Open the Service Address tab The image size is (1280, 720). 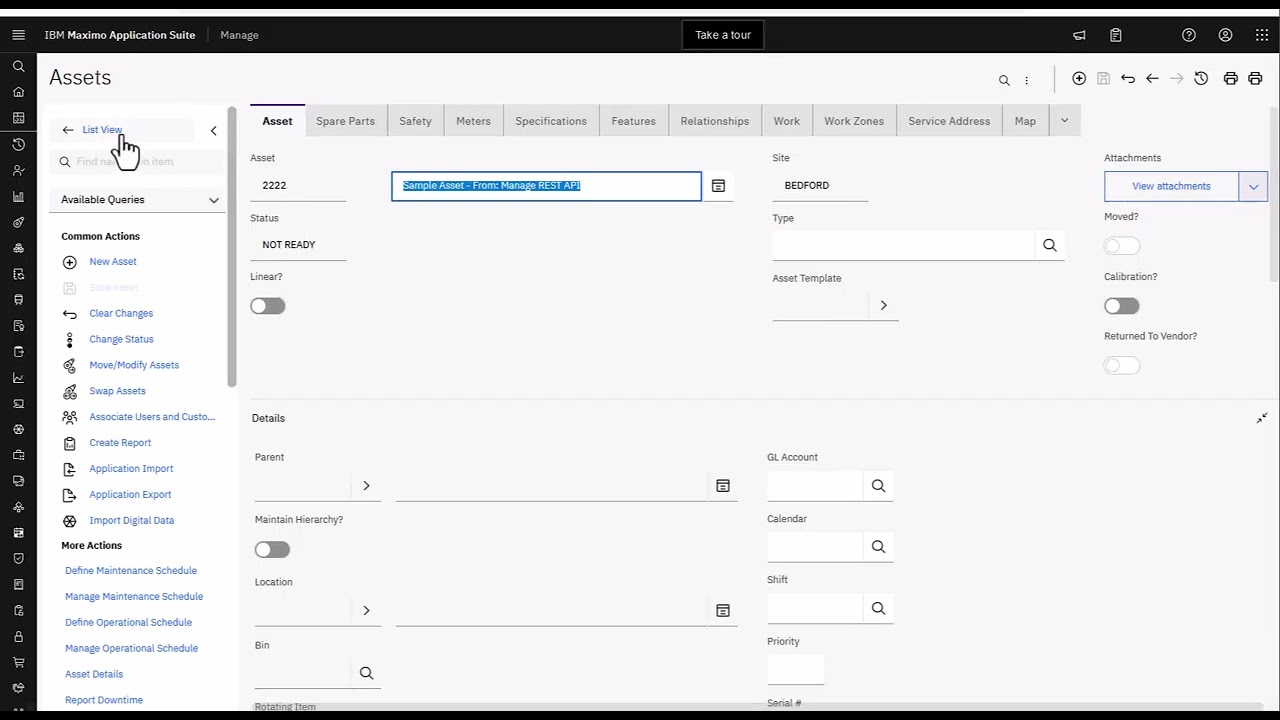point(949,121)
